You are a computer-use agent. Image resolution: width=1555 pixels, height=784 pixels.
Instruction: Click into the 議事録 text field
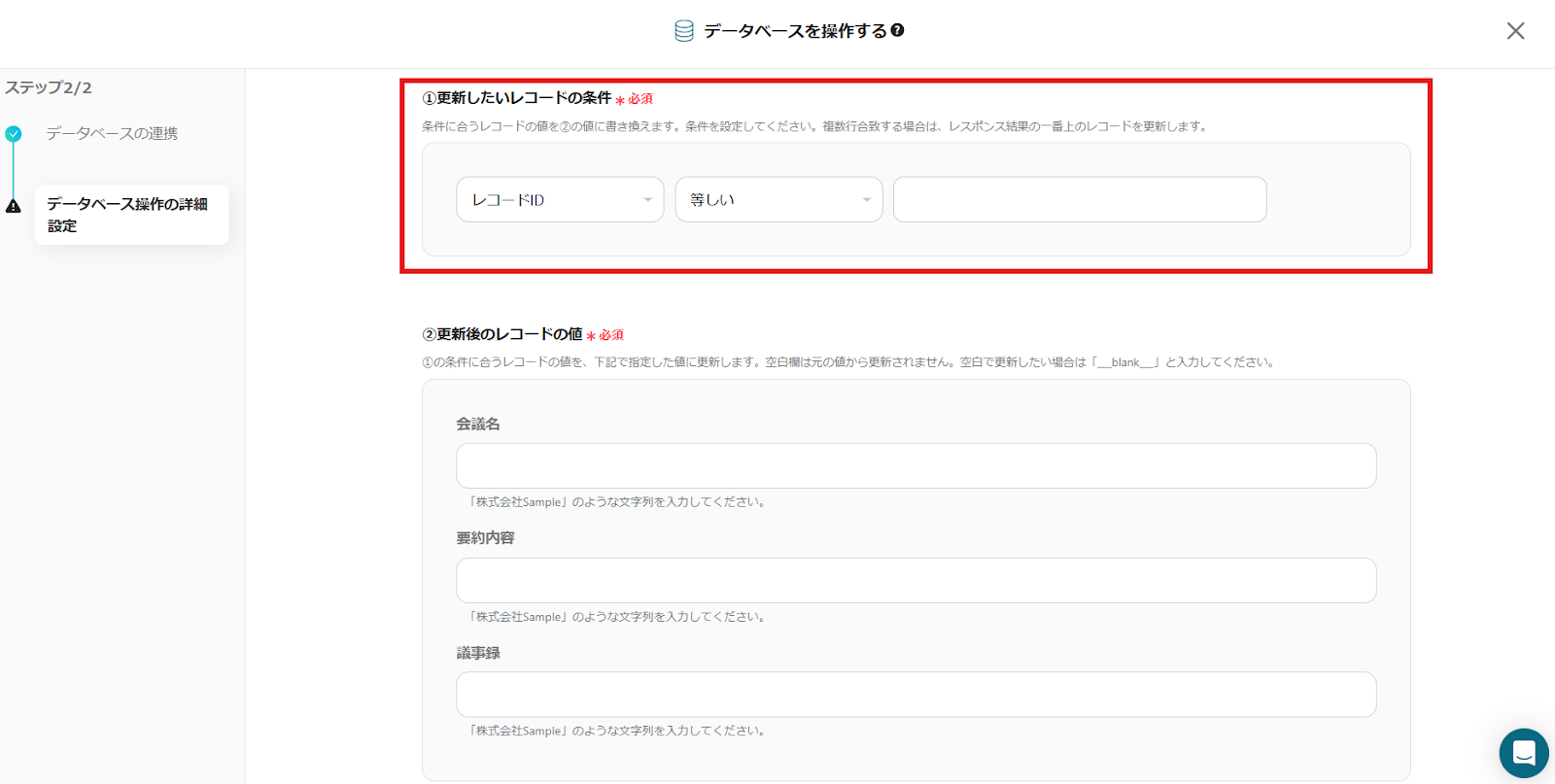click(x=916, y=695)
